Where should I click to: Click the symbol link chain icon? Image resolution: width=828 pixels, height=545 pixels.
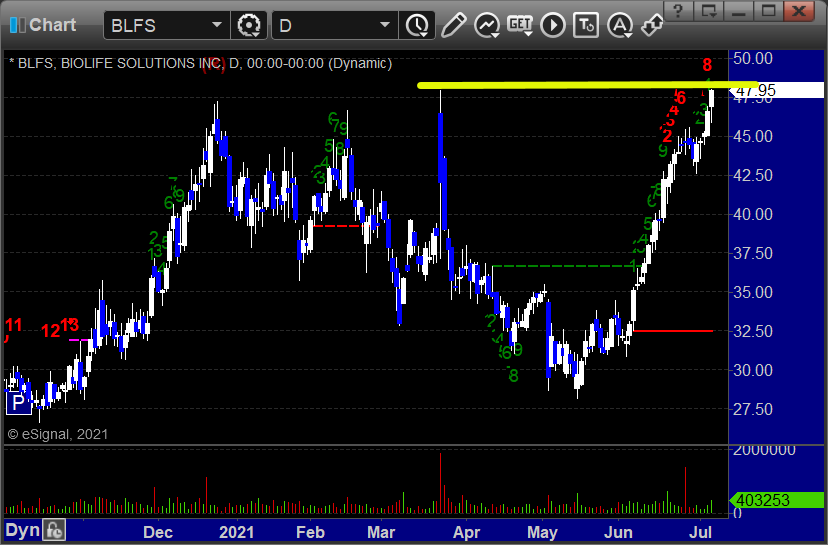(652, 25)
